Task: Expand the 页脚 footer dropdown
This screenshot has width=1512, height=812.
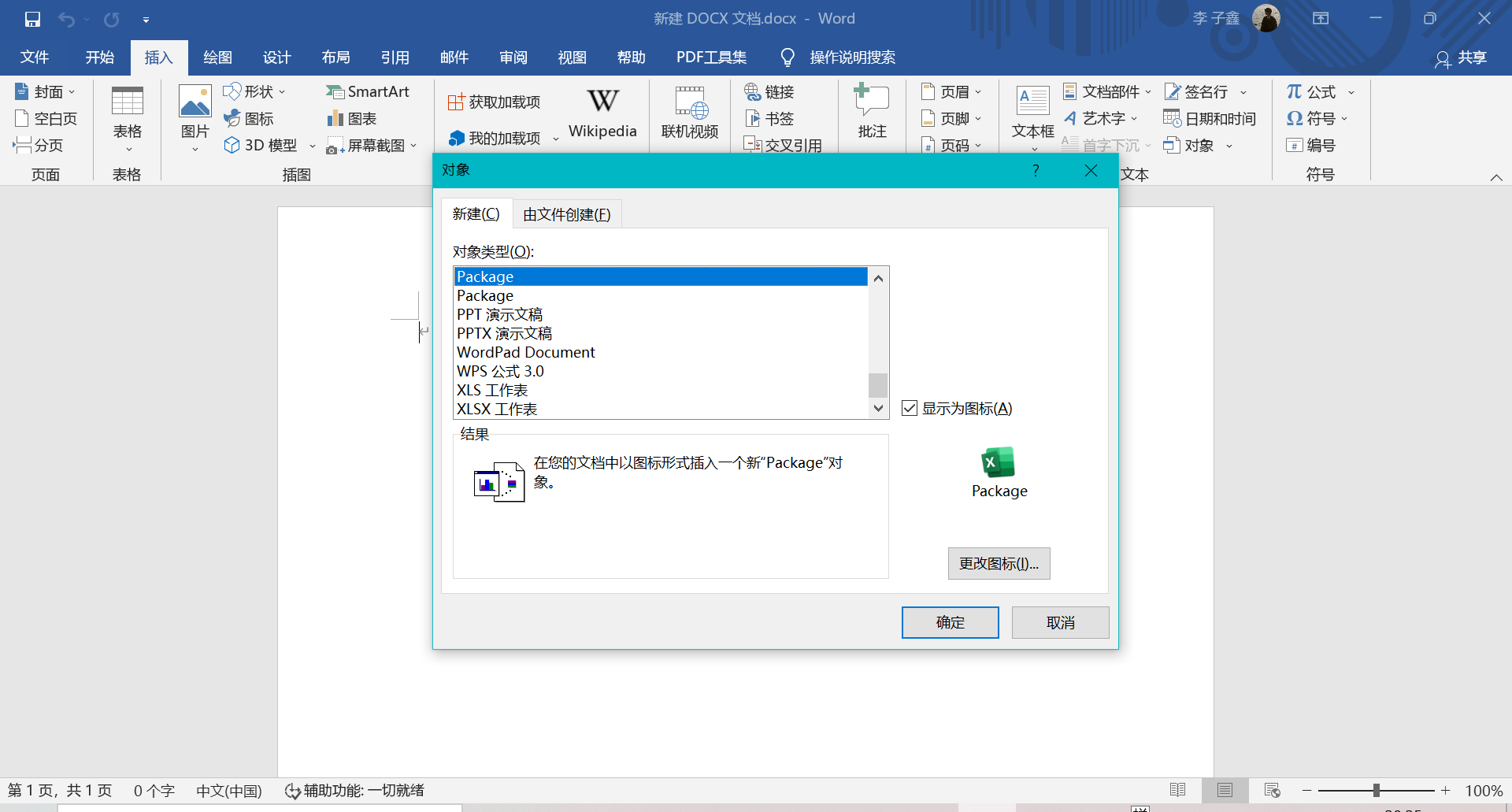Action: (x=978, y=119)
